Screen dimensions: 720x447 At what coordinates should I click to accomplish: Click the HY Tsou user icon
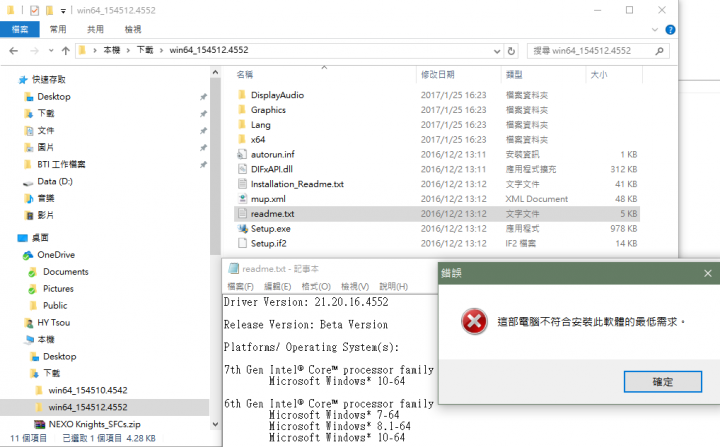[29, 323]
